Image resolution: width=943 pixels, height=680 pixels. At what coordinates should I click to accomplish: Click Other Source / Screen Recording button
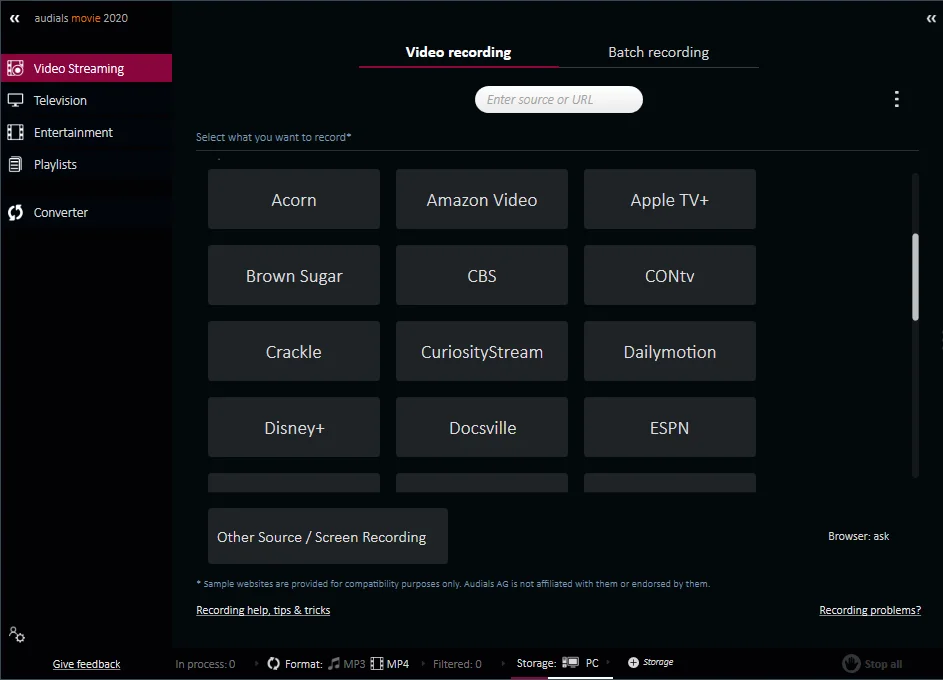(328, 536)
